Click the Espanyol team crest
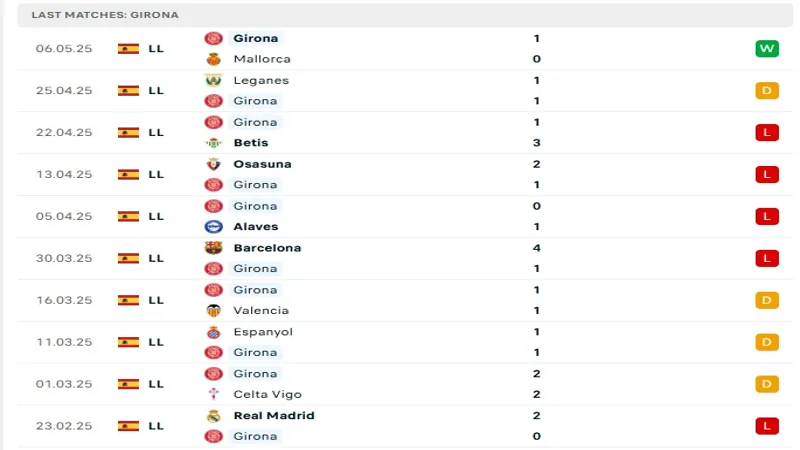The width and height of the screenshot is (800, 450). point(212,332)
